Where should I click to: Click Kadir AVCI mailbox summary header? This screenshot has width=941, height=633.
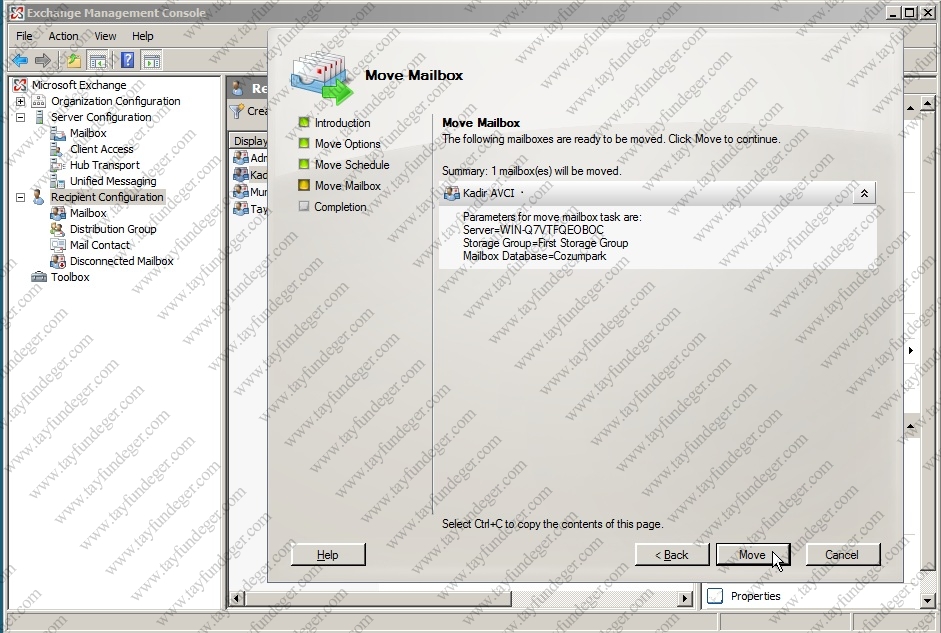658,193
